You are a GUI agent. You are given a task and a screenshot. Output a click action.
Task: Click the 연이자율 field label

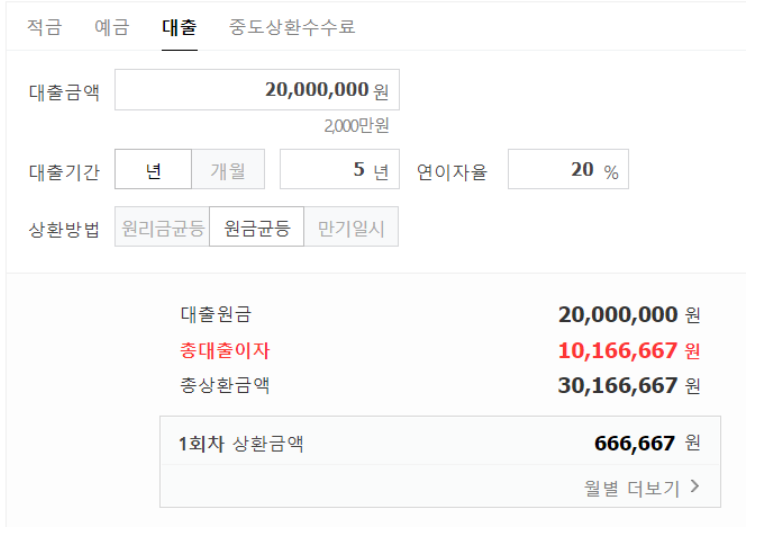pos(452,172)
